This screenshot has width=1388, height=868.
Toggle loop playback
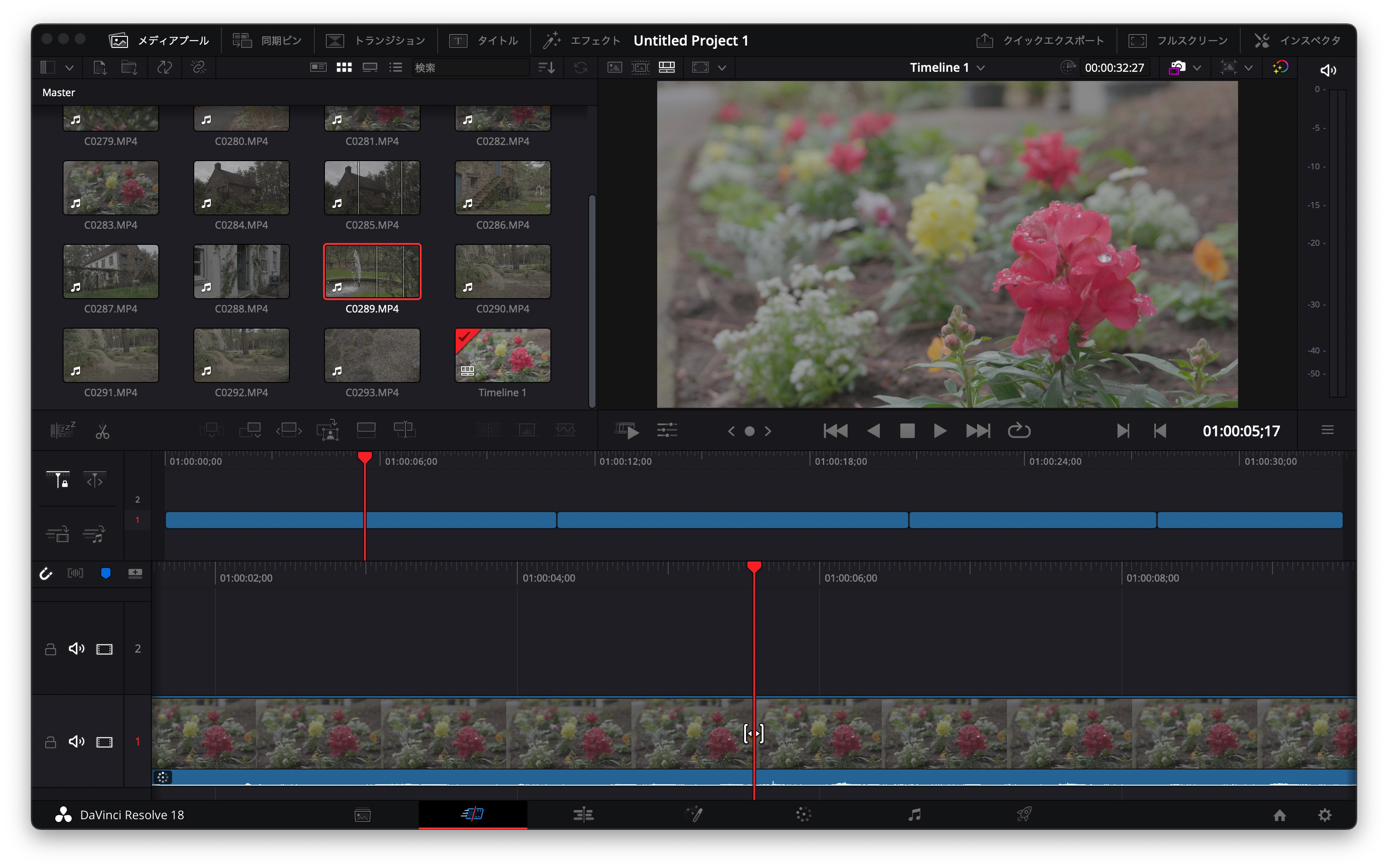point(1019,431)
